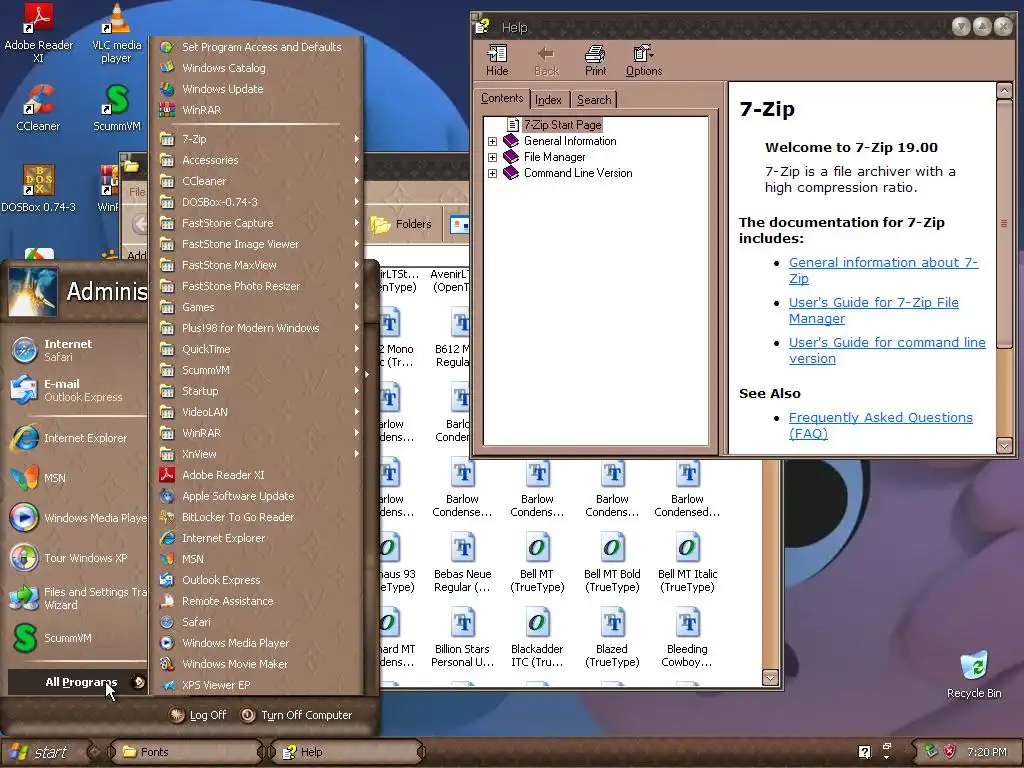1024x768 pixels.
Task: Open User's Guide for 7-Zip File Manager link
Action: (x=873, y=310)
